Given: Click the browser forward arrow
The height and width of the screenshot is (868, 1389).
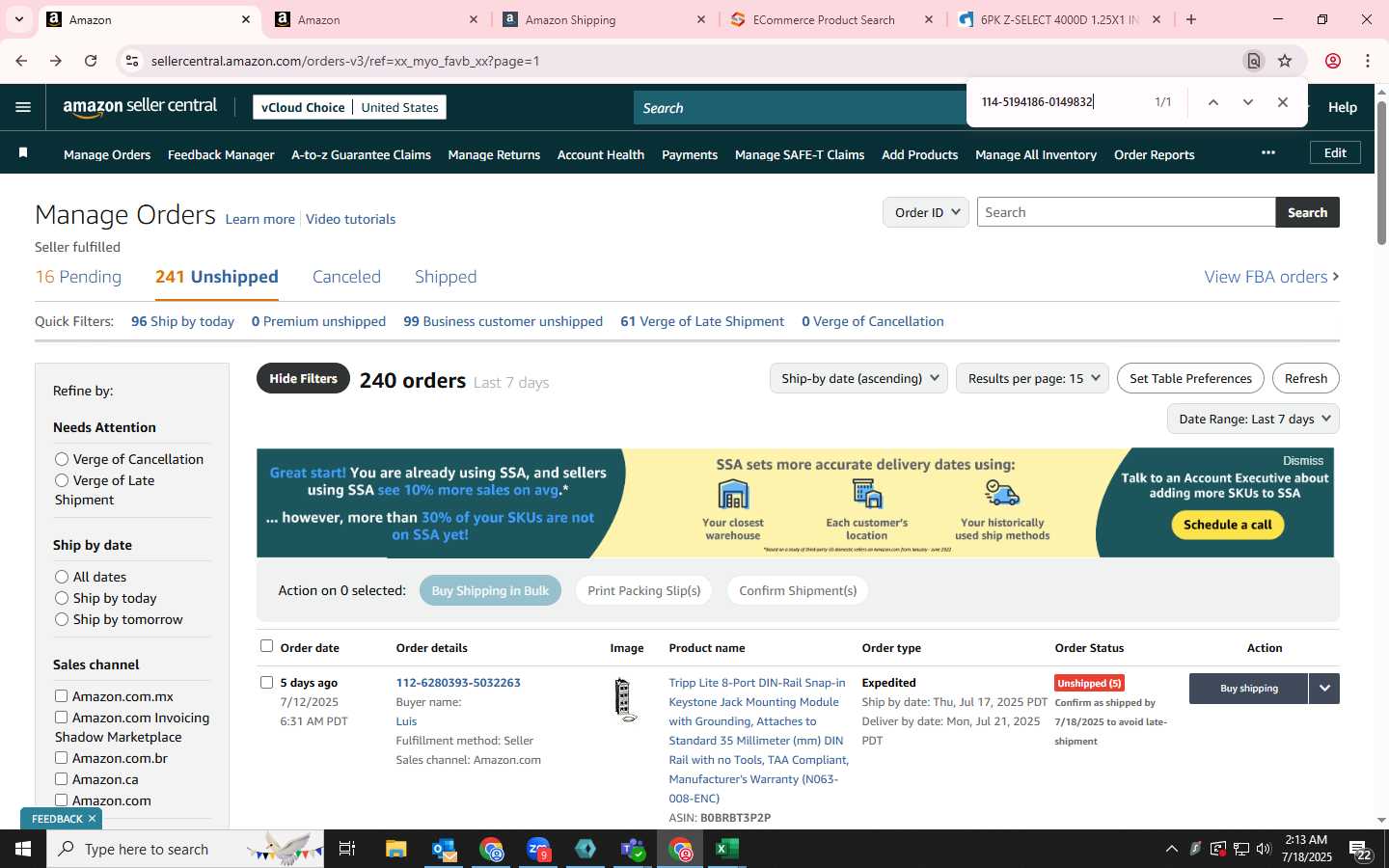Looking at the screenshot, I should pyautogui.click(x=56, y=61).
